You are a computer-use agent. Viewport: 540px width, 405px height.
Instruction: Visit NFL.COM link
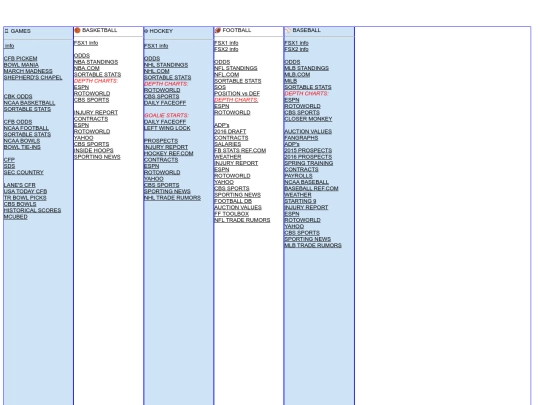click(x=226, y=74)
